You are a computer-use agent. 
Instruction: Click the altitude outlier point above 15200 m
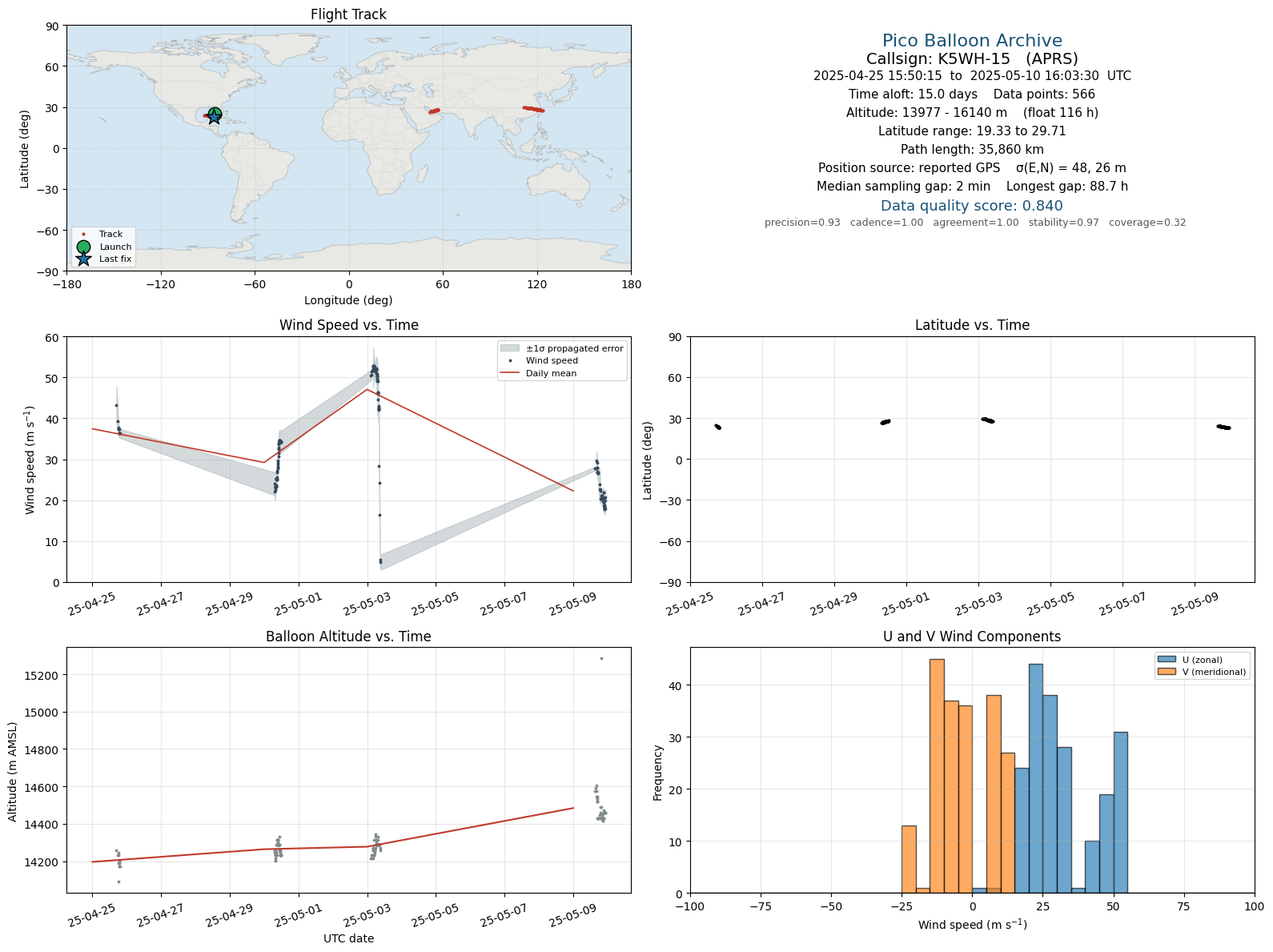click(x=601, y=658)
